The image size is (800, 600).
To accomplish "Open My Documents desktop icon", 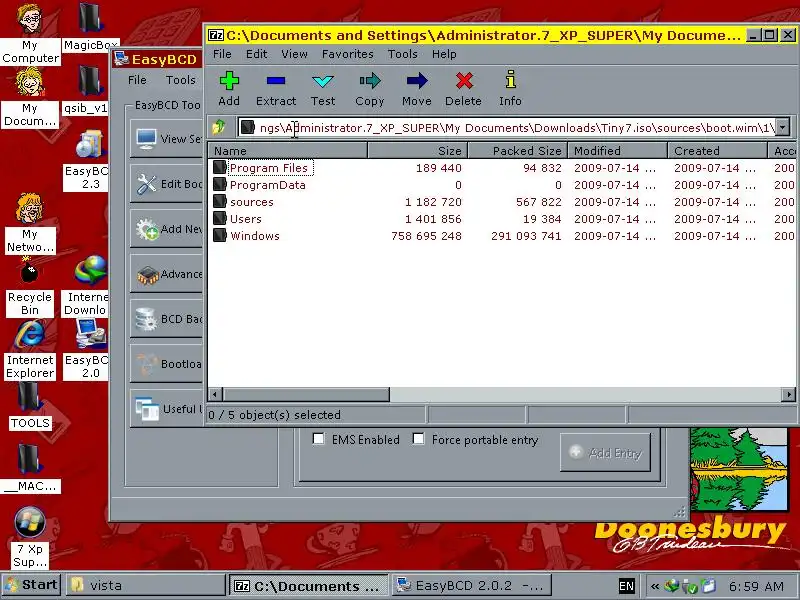I will click(30, 97).
